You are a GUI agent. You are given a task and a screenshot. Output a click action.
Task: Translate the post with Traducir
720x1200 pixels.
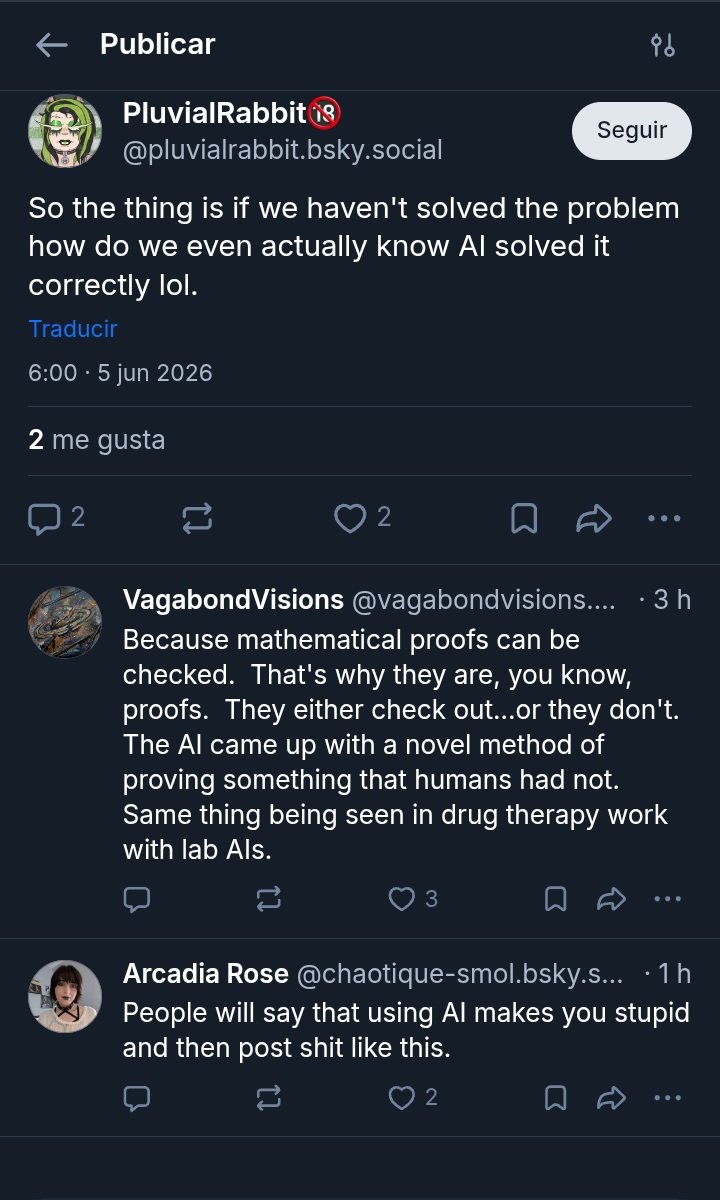[73, 329]
